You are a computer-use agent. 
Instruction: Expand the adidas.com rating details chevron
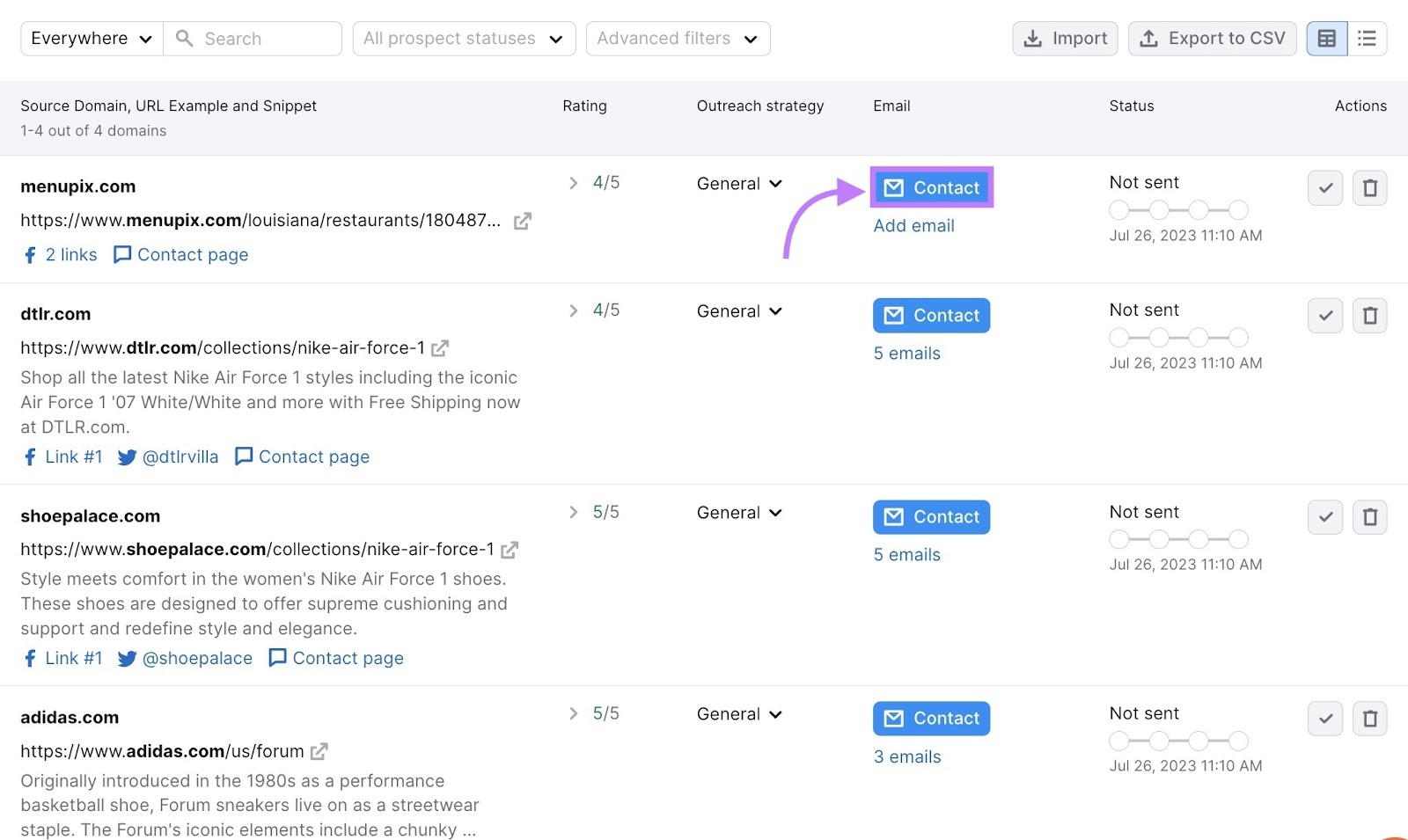coord(574,713)
